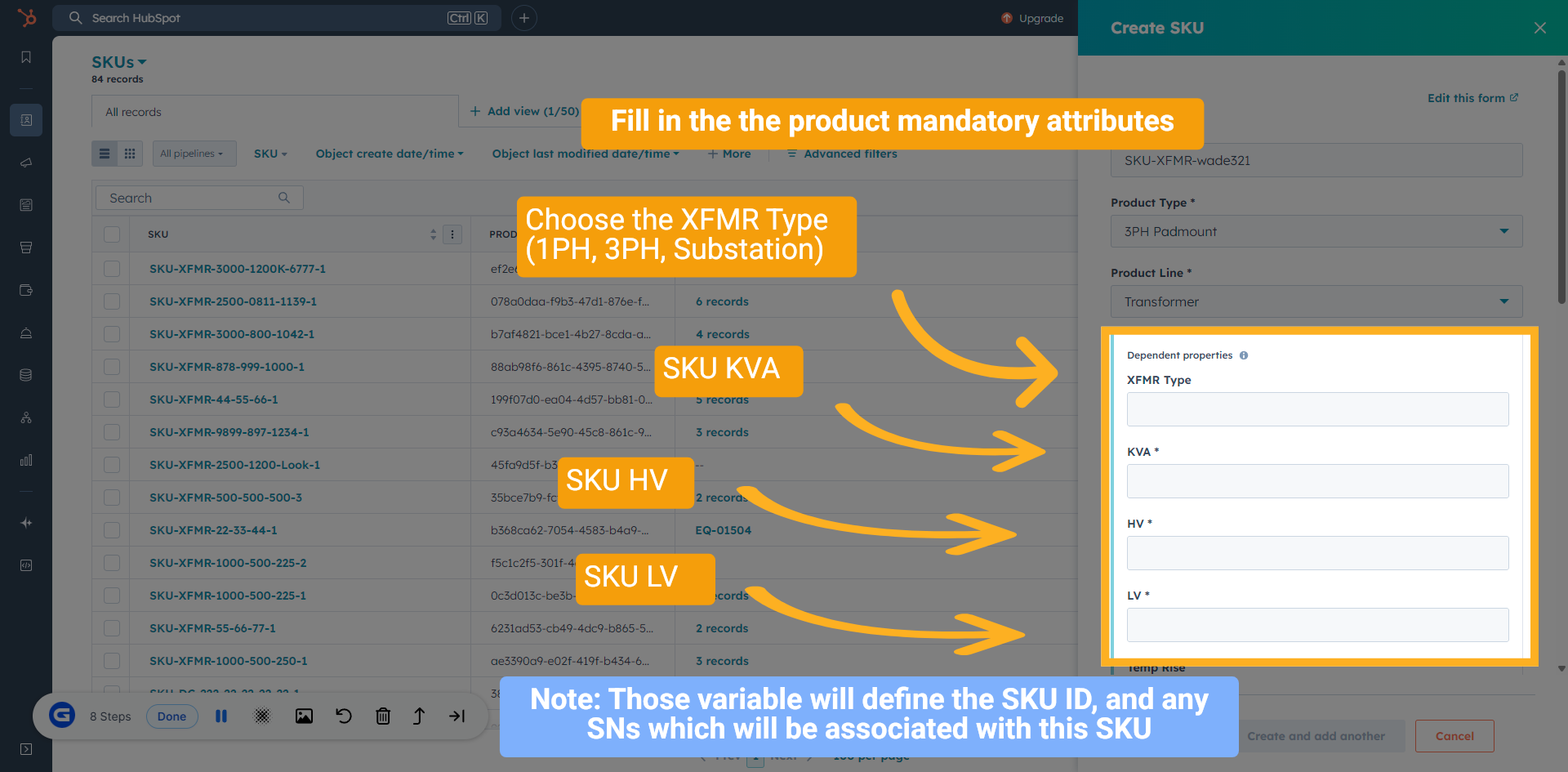Toggle the select-all checkbox in table header

click(x=112, y=234)
